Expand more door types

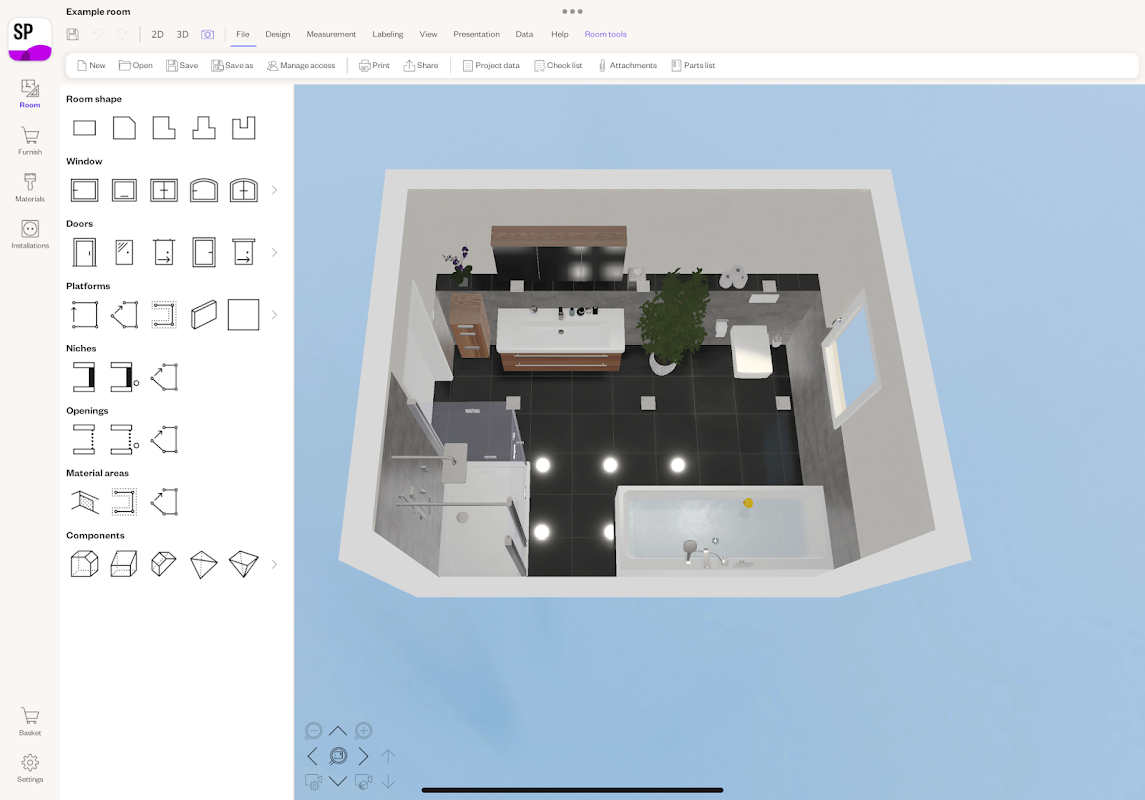(x=275, y=253)
